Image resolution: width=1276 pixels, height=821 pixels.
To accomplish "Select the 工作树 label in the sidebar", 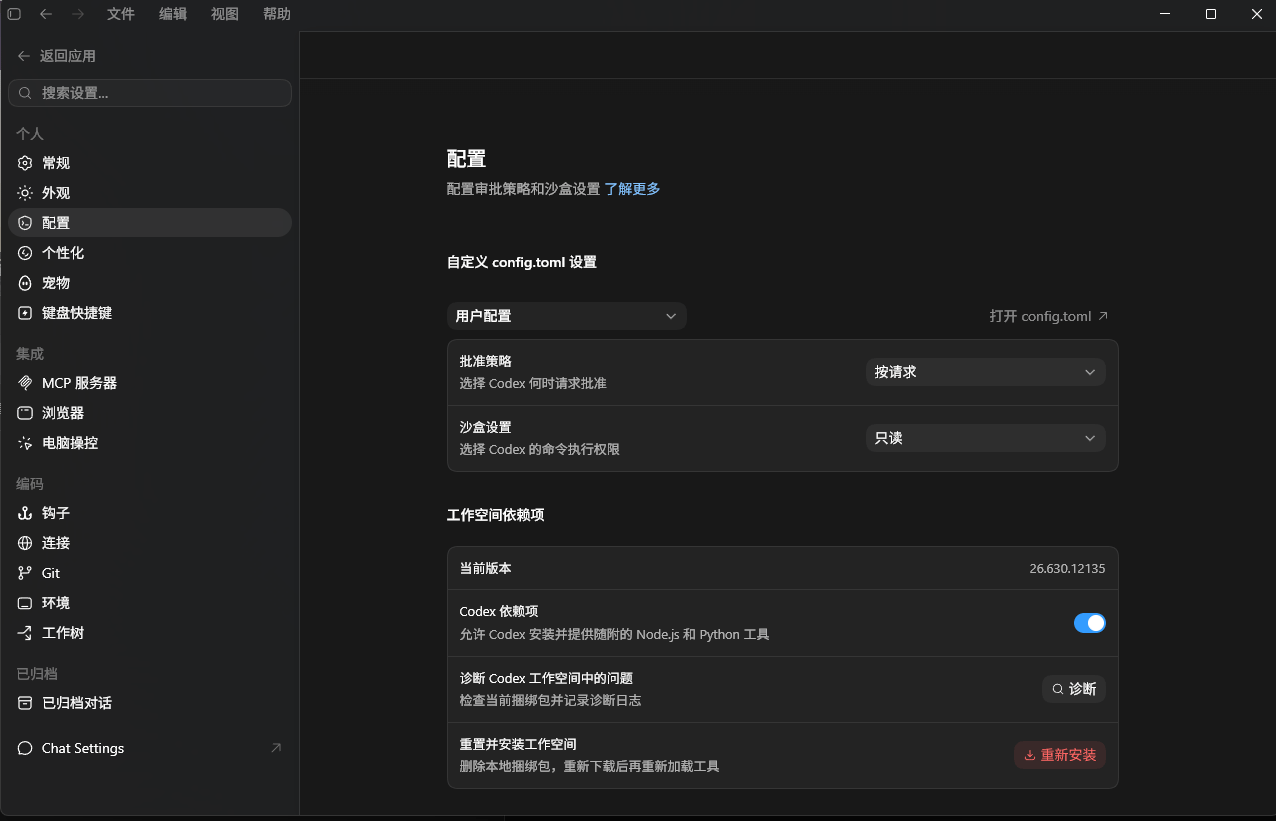I will [63, 633].
